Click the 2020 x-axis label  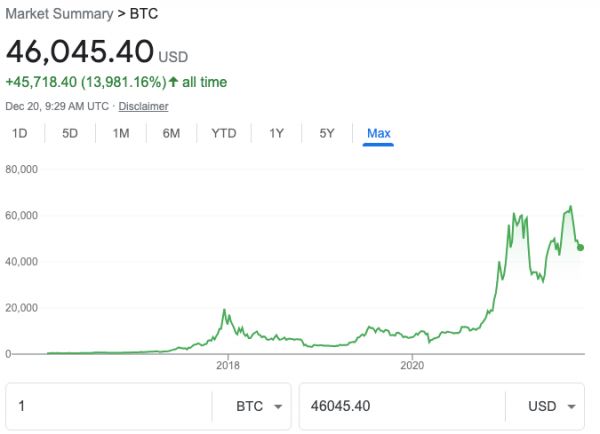[x=412, y=366]
